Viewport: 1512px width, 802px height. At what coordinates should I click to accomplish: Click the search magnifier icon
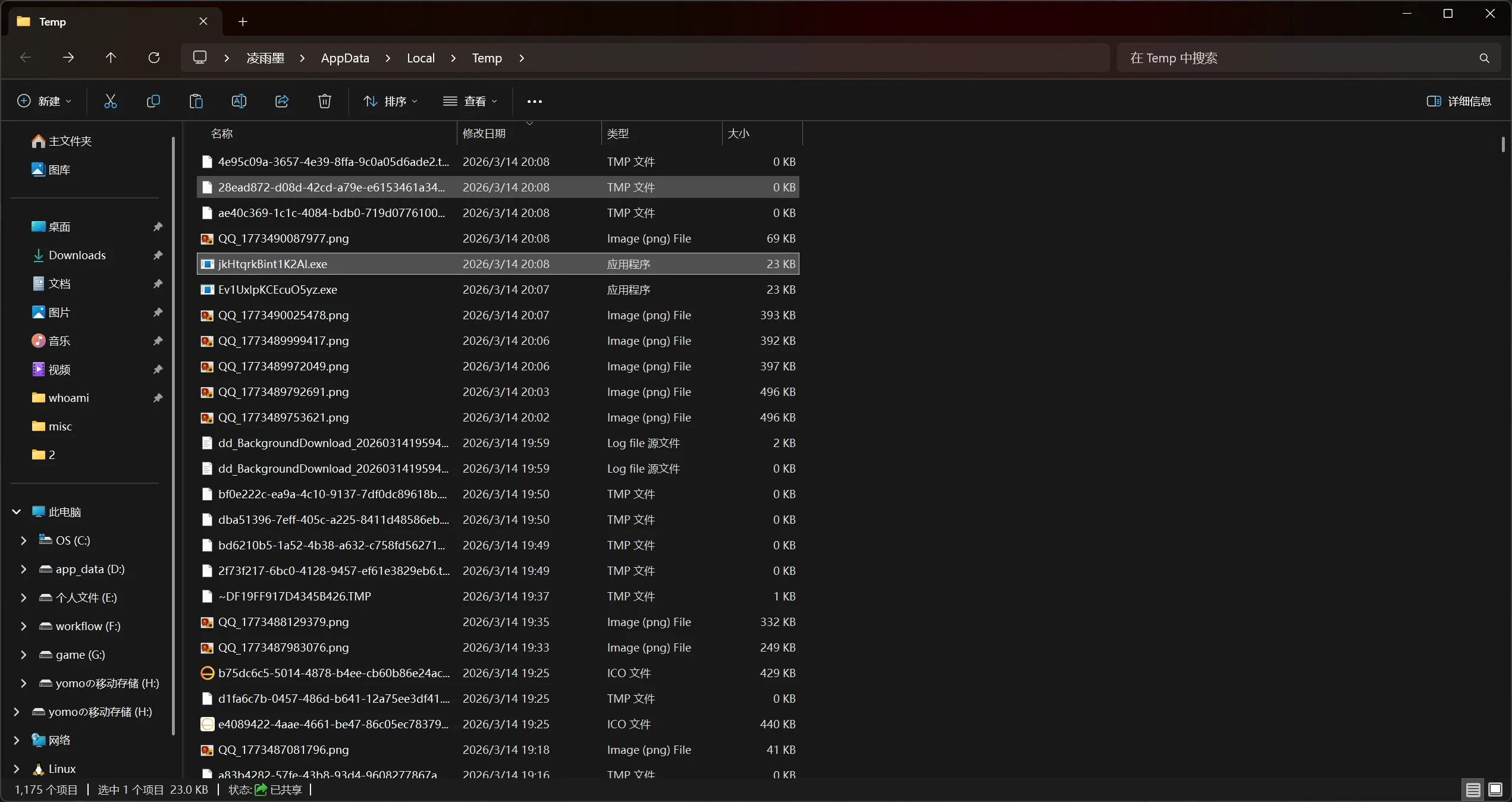coord(1485,58)
